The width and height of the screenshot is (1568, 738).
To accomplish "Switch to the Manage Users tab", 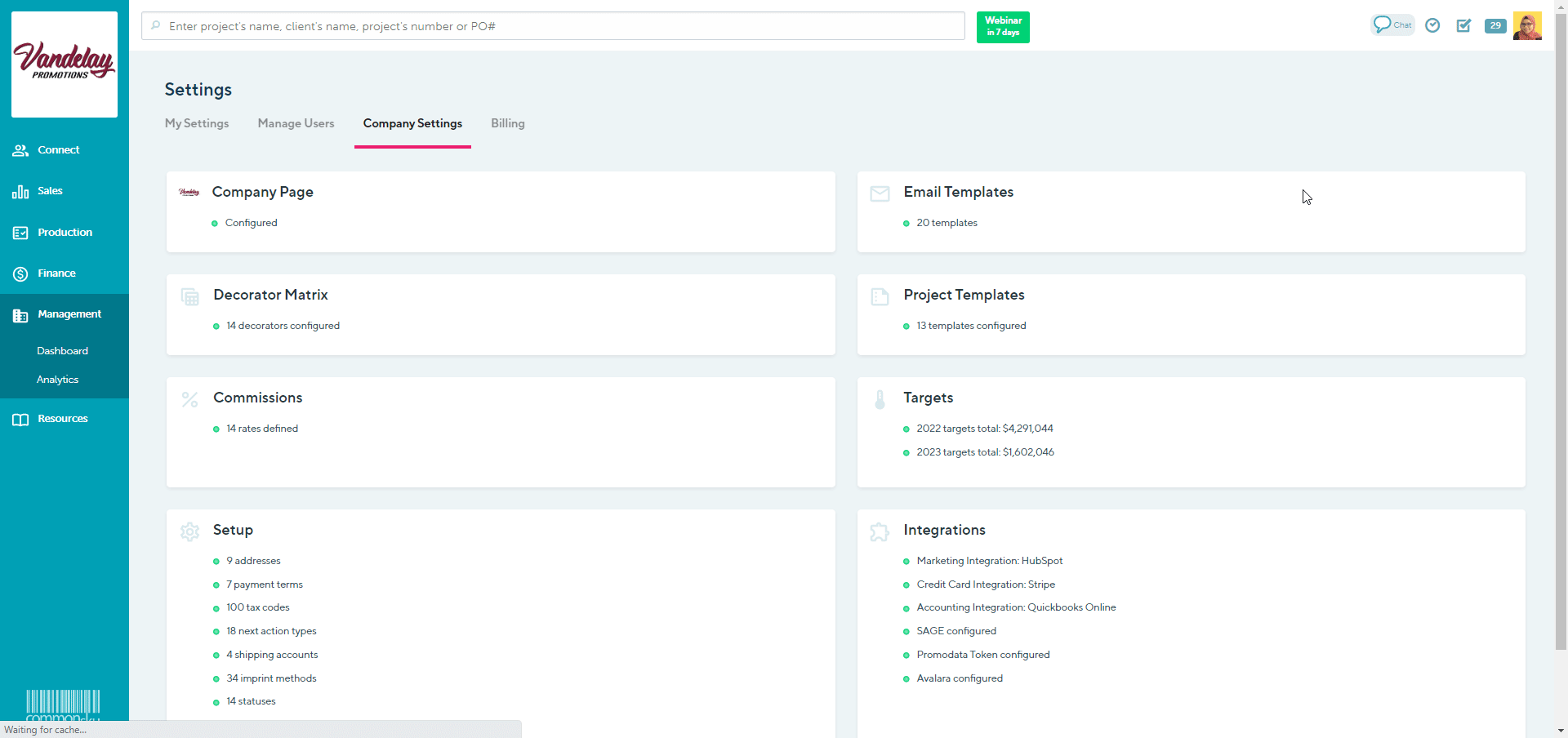I will point(296,123).
